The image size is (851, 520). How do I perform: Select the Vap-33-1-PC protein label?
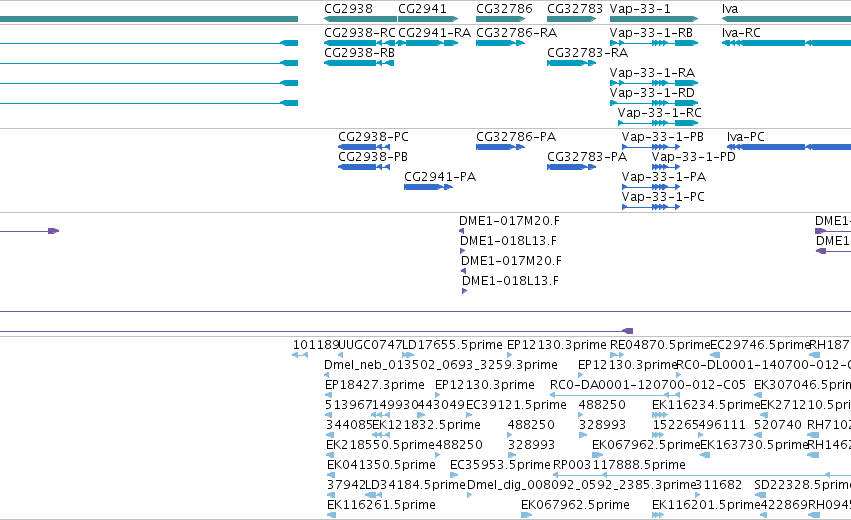coord(663,197)
